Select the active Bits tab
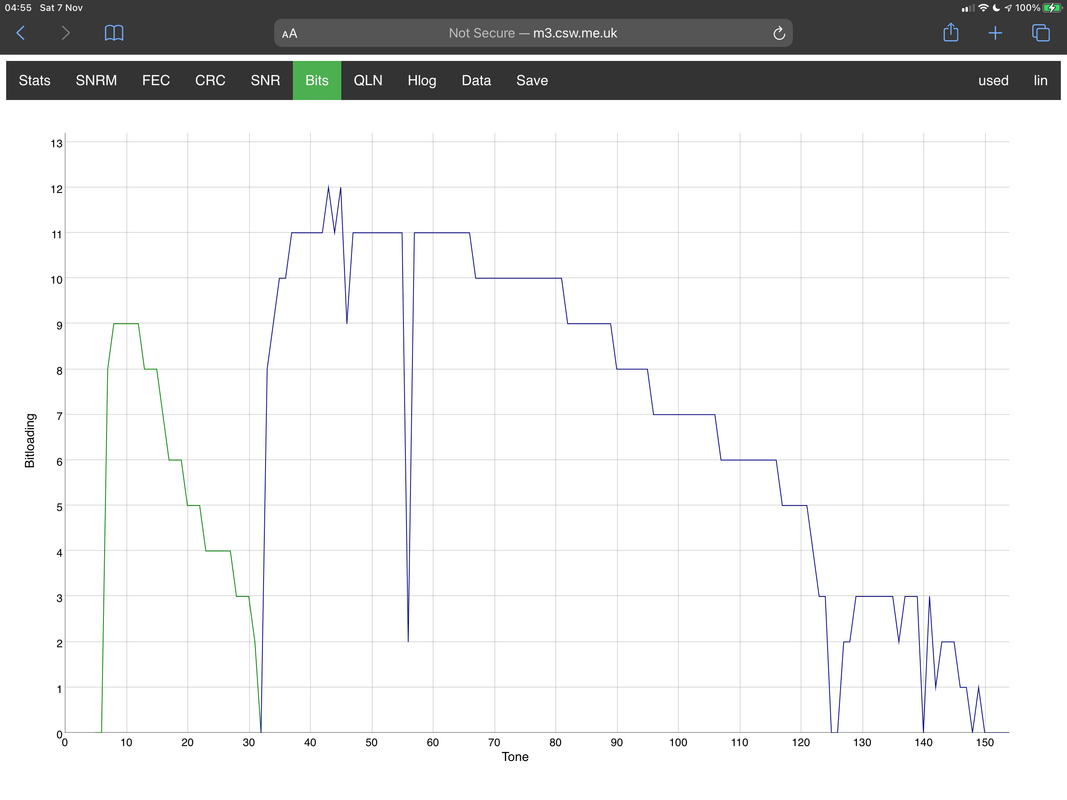 [x=317, y=80]
